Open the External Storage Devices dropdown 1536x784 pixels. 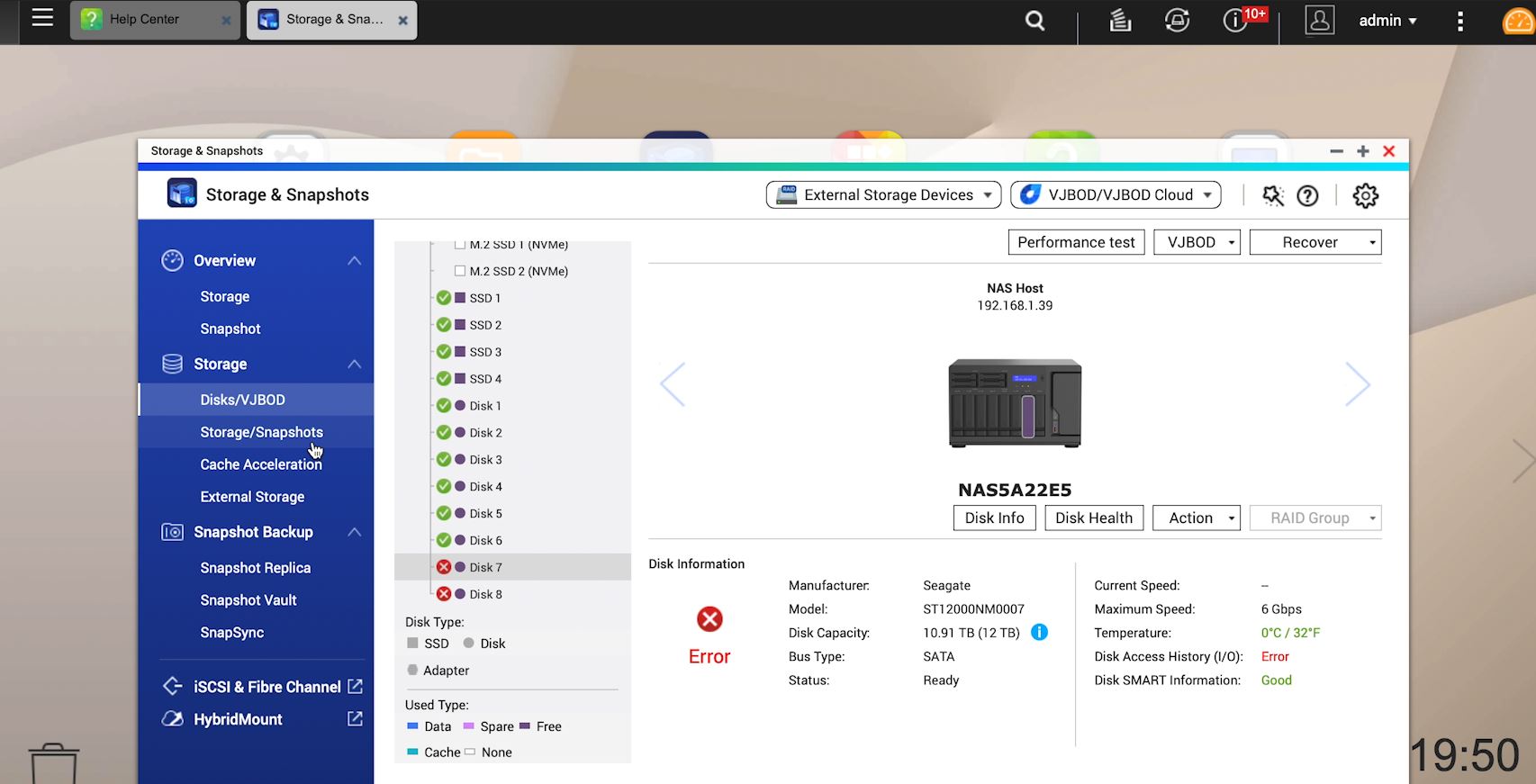tap(883, 195)
